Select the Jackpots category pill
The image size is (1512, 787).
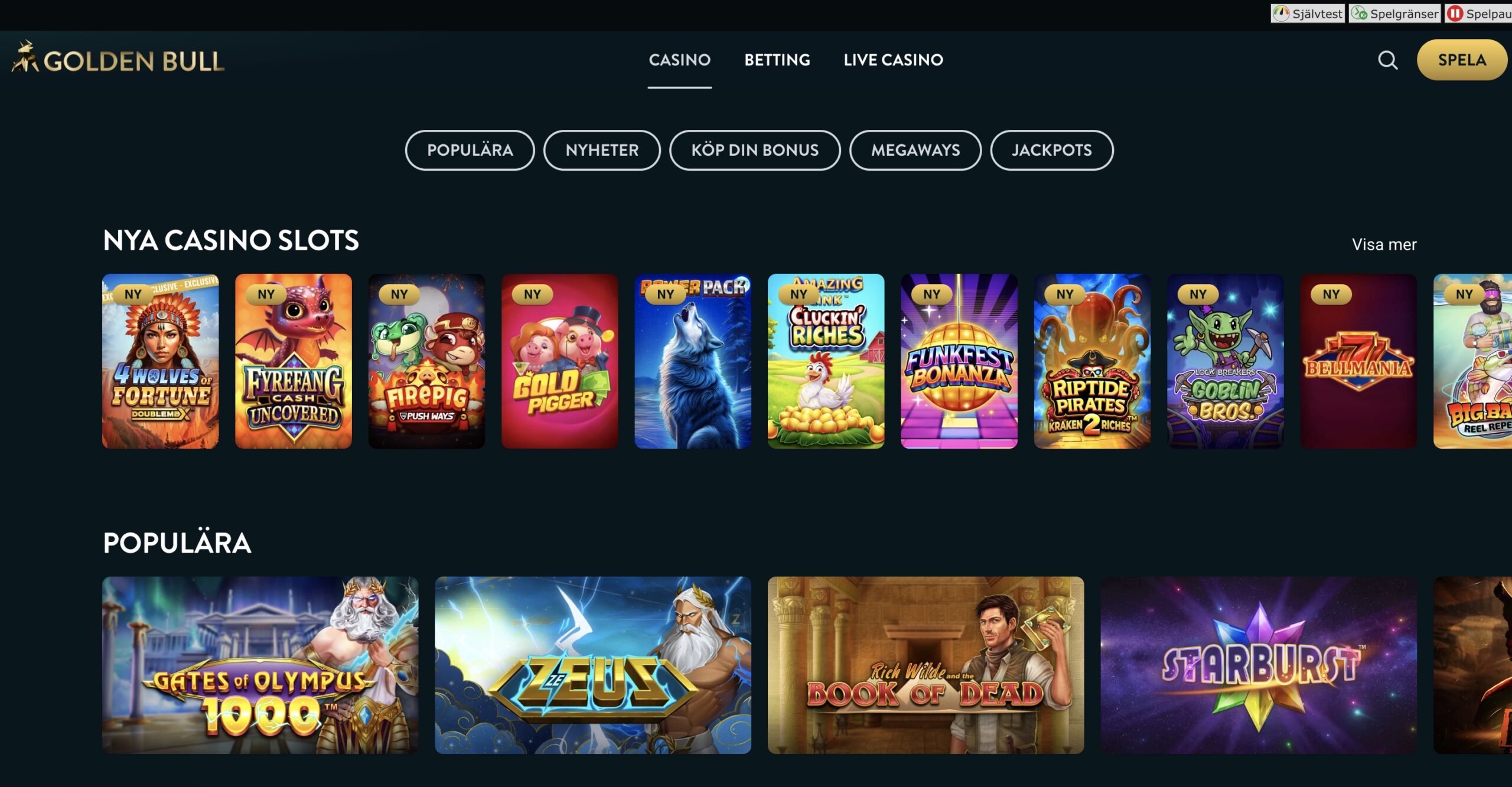coord(1051,150)
